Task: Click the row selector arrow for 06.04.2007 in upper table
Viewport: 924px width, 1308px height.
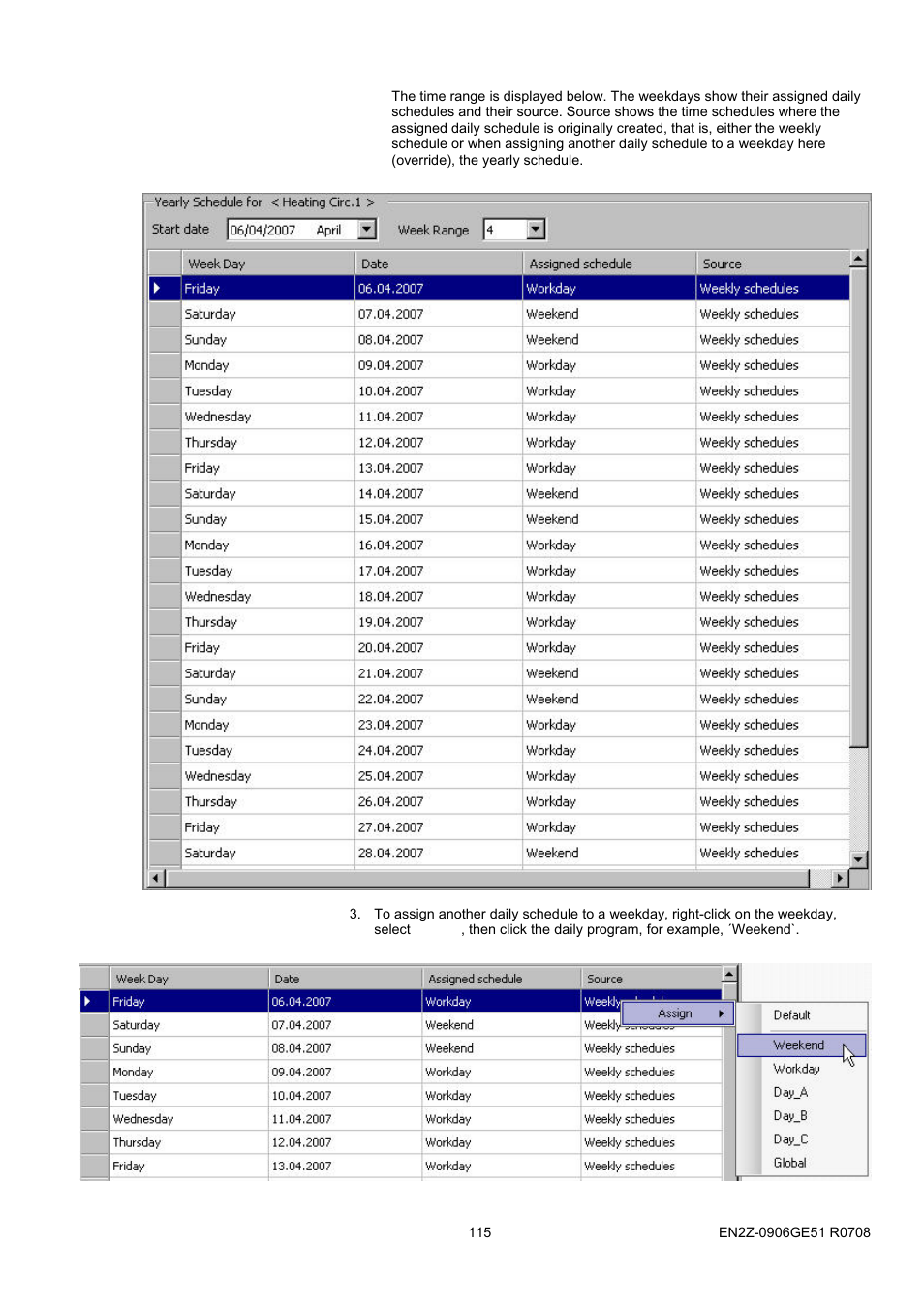Action: (x=157, y=289)
